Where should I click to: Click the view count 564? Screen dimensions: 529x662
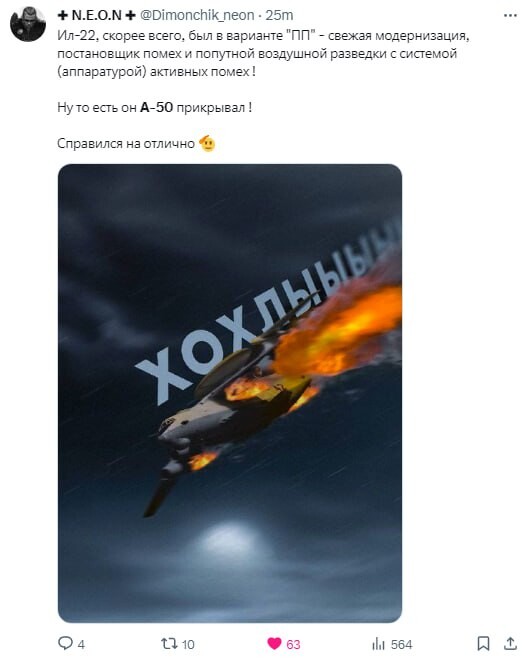pyautogui.click(x=401, y=645)
